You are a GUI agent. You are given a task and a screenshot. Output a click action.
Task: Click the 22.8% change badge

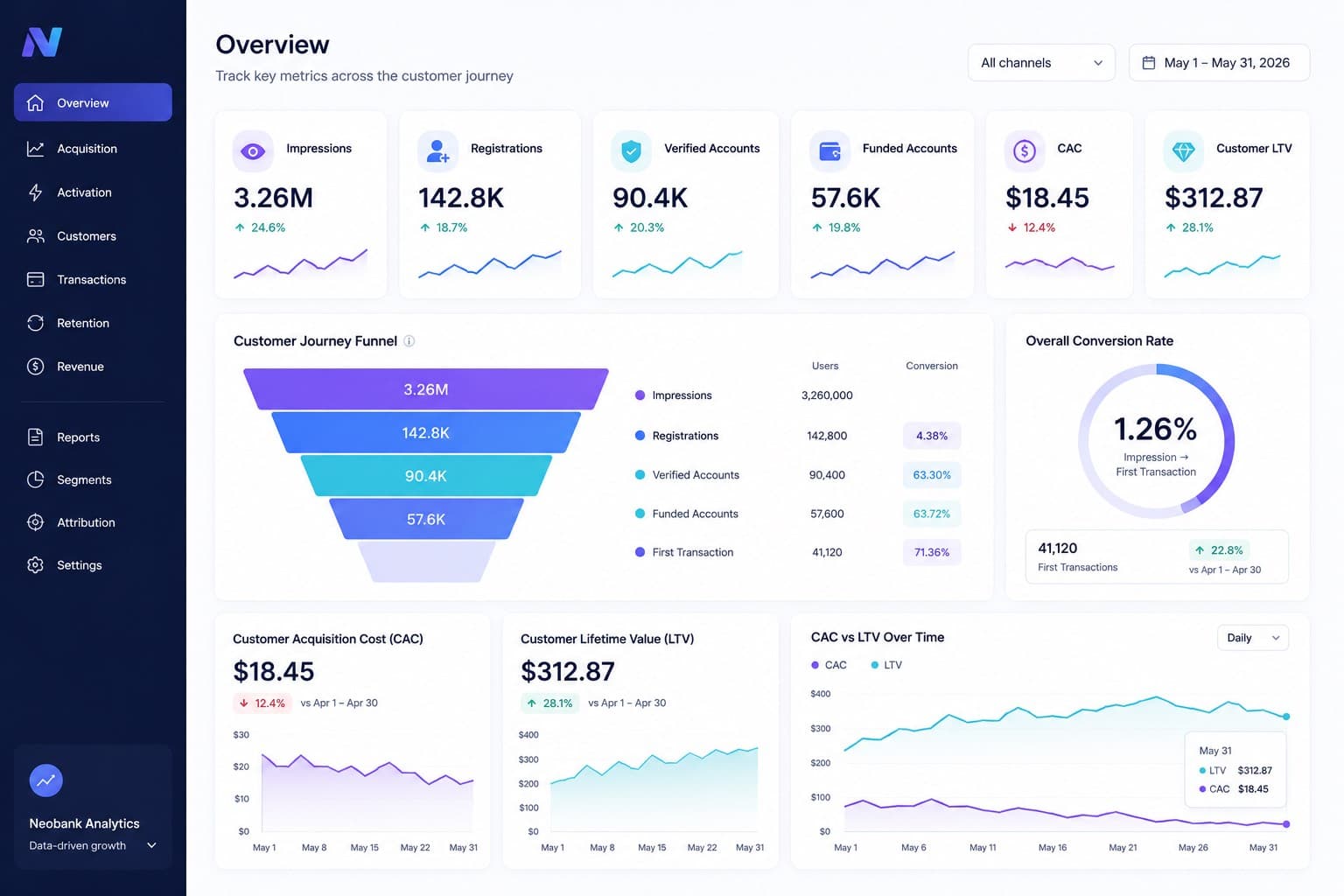pyautogui.click(x=1219, y=550)
